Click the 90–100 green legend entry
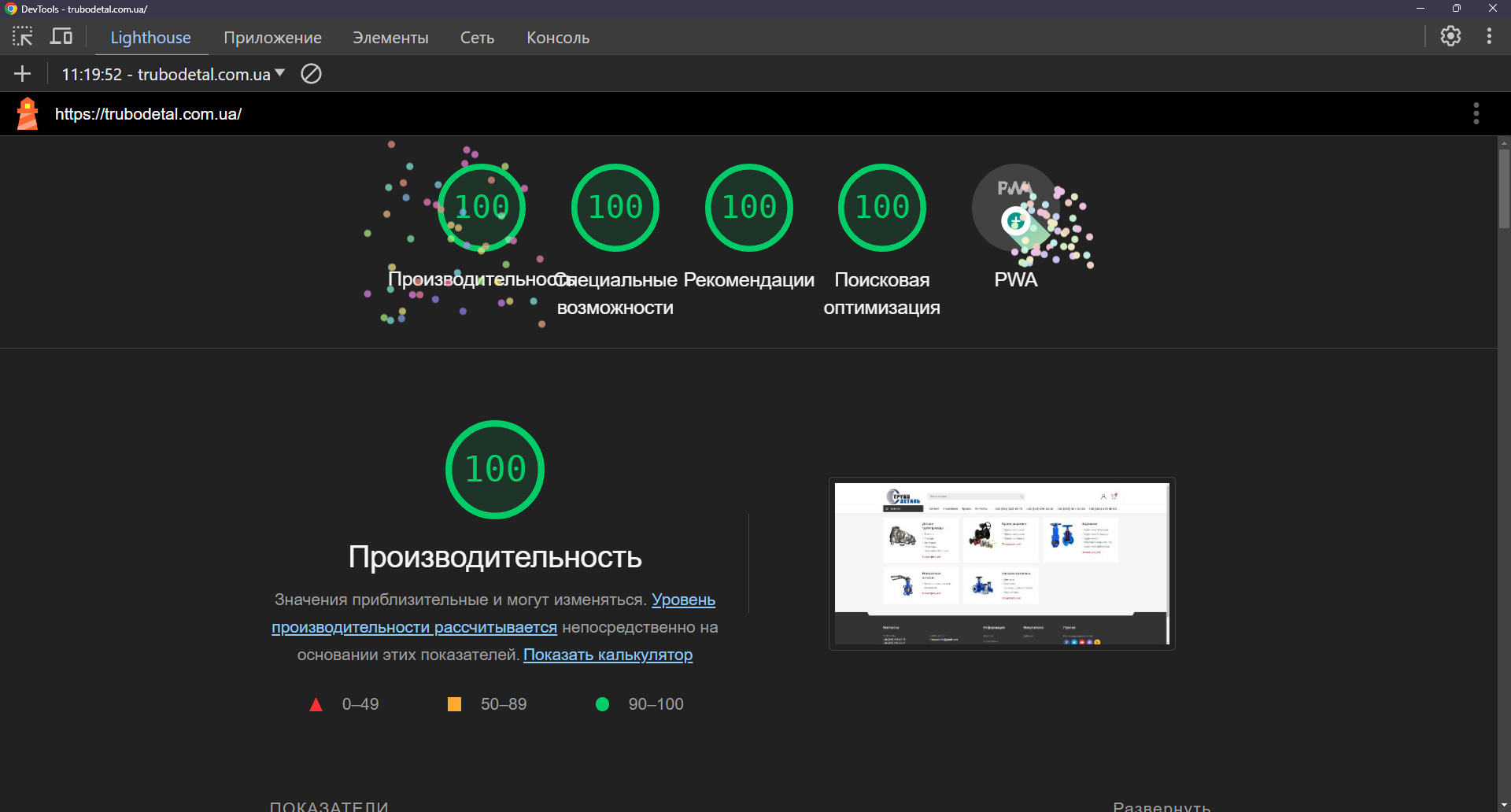The image size is (1511, 812). coord(640,704)
